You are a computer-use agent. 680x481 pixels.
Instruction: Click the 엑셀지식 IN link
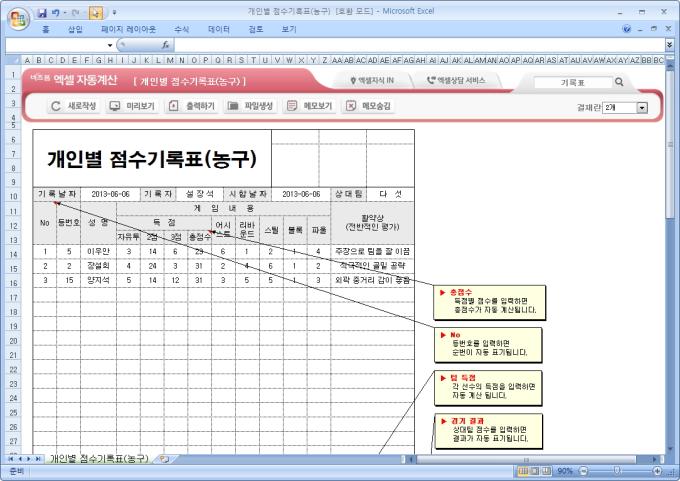371,80
